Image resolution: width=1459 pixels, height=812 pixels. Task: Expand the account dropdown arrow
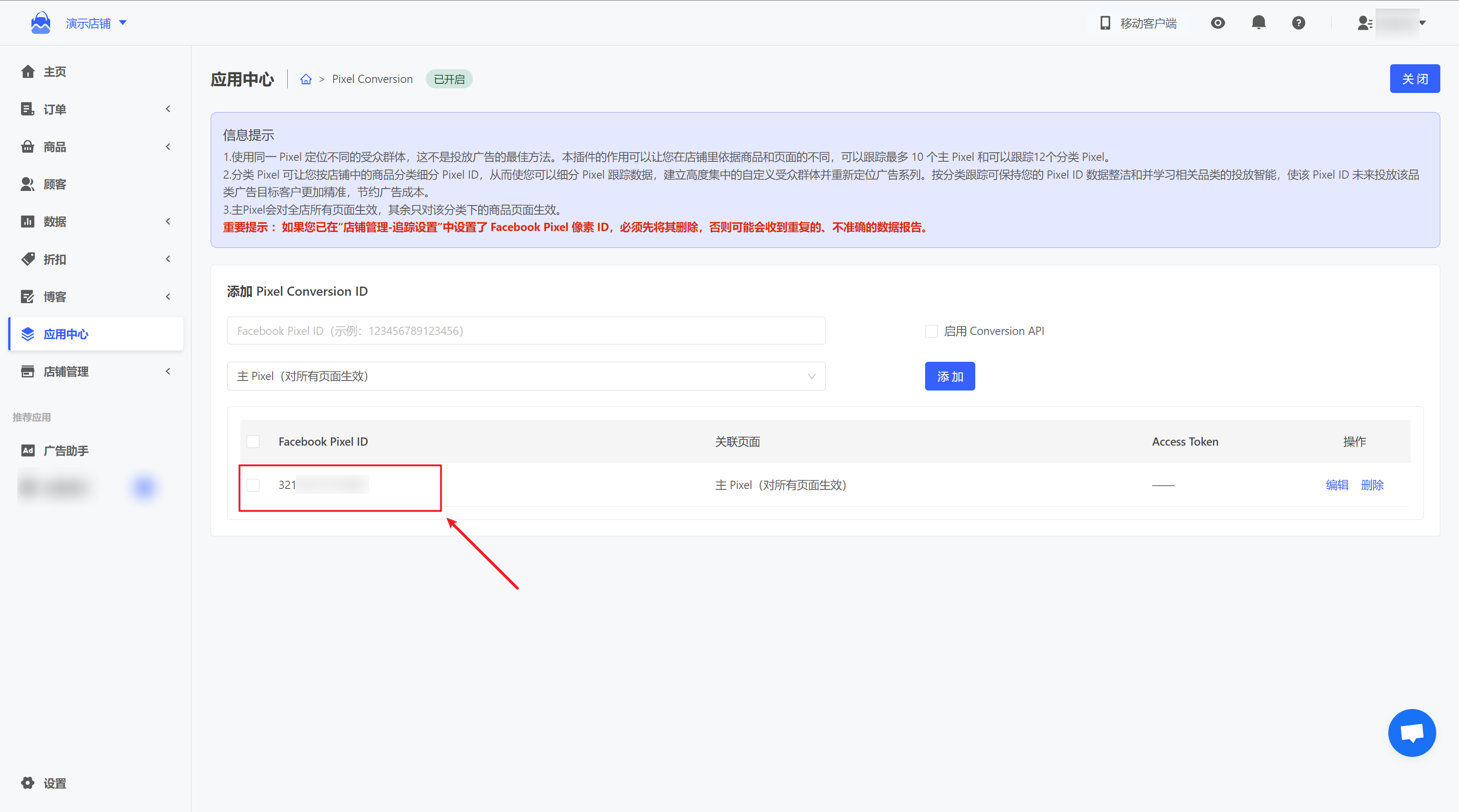[x=1422, y=23]
